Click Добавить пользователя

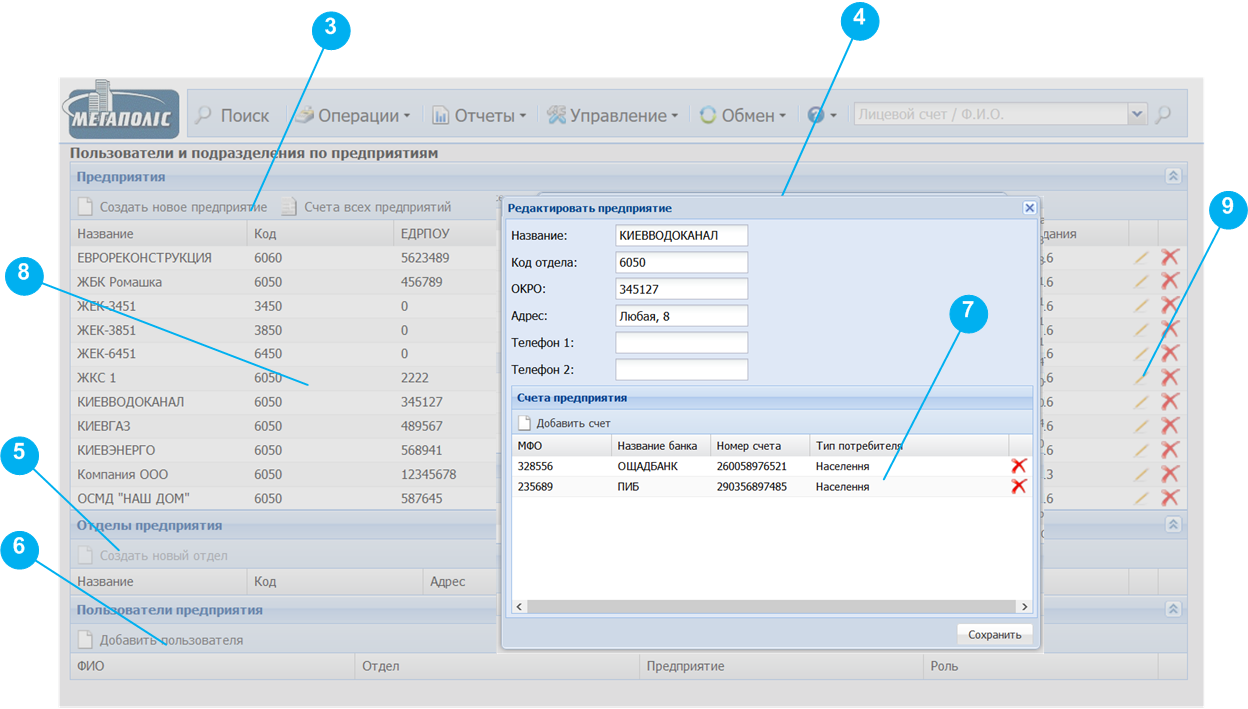pos(160,640)
